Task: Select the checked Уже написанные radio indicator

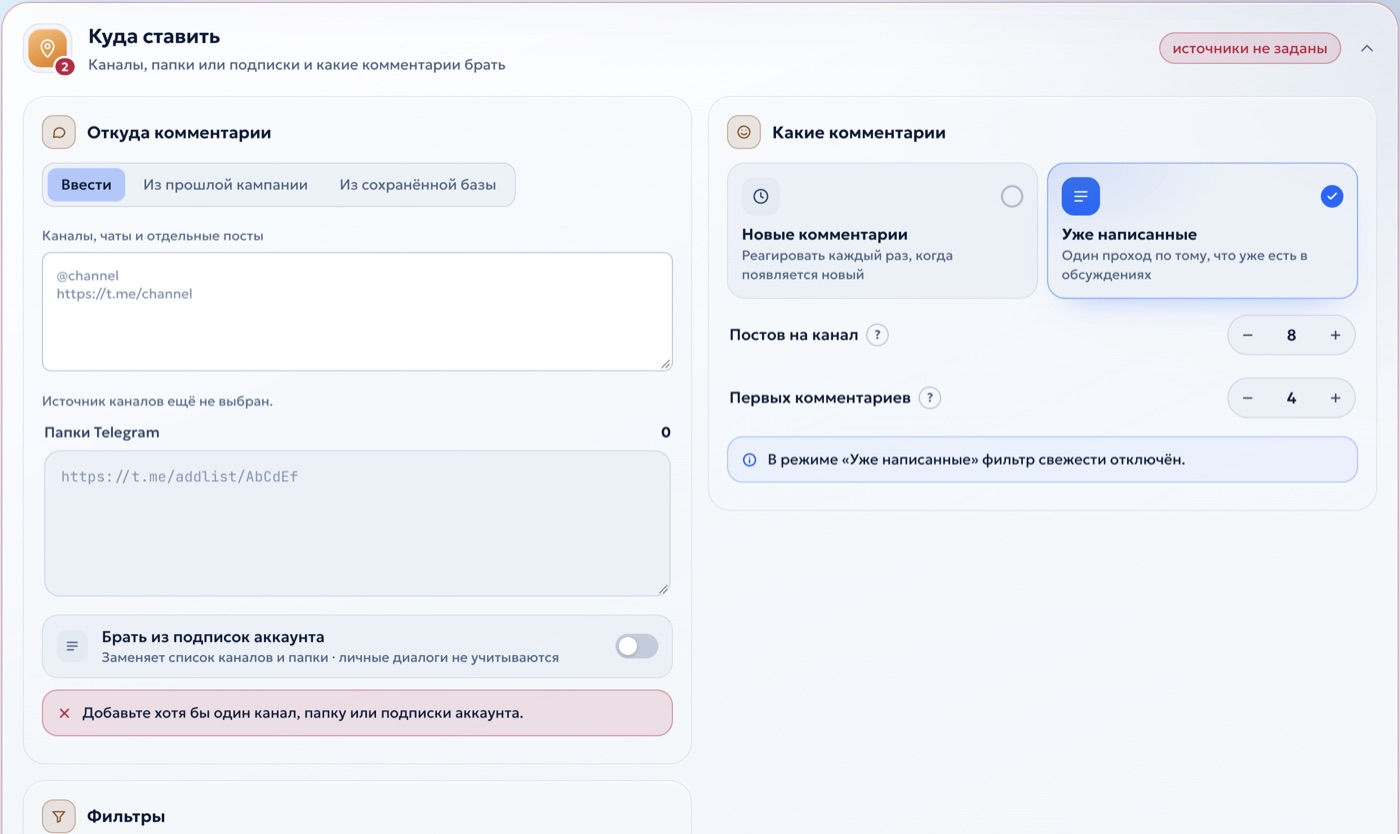Action: (x=1332, y=196)
